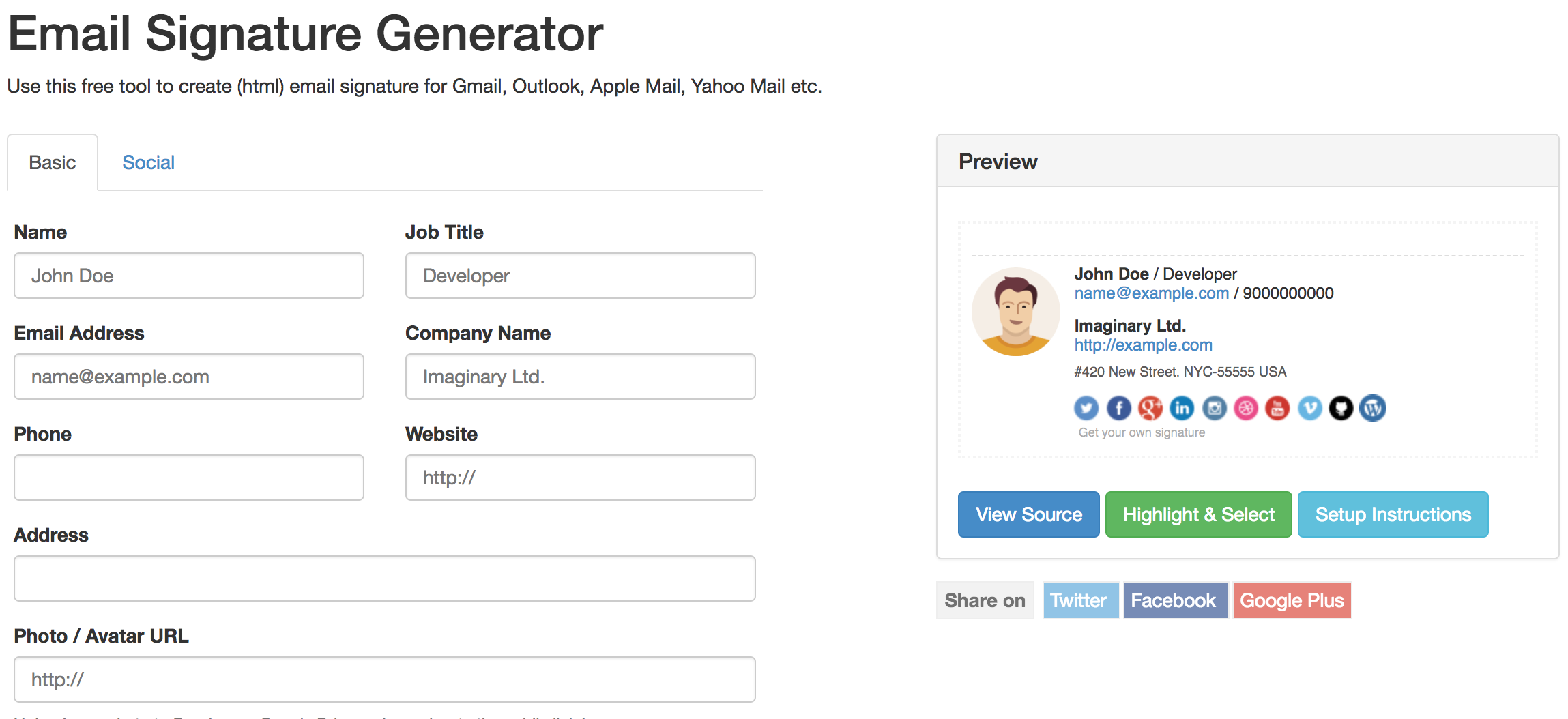Click the Google Plus icon in signature

pos(1150,408)
